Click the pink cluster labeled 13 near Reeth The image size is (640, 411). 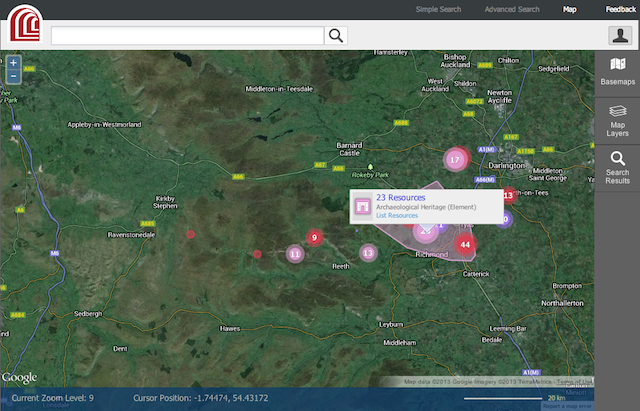[x=368, y=253]
